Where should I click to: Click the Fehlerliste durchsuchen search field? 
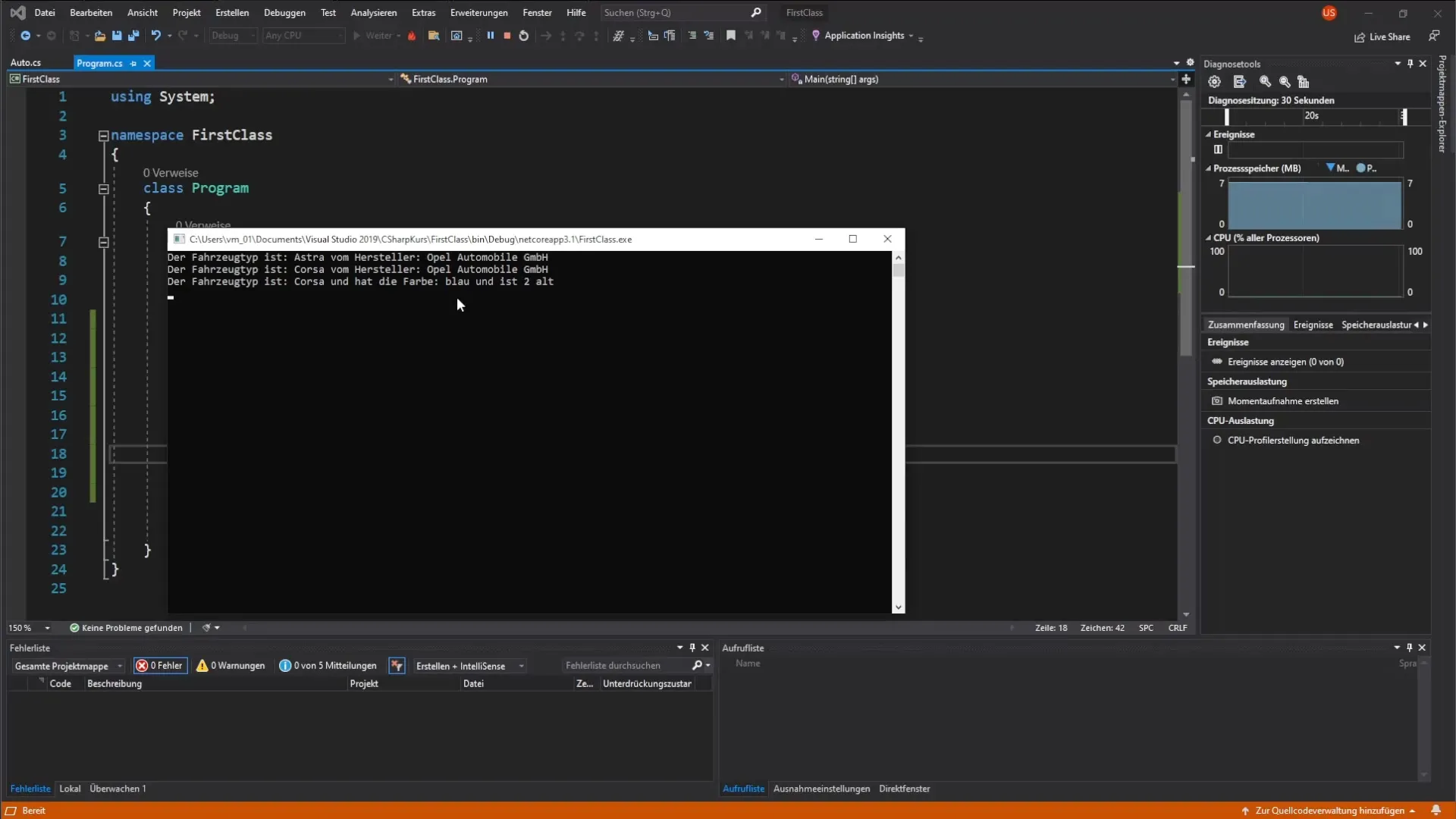coord(628,666)
